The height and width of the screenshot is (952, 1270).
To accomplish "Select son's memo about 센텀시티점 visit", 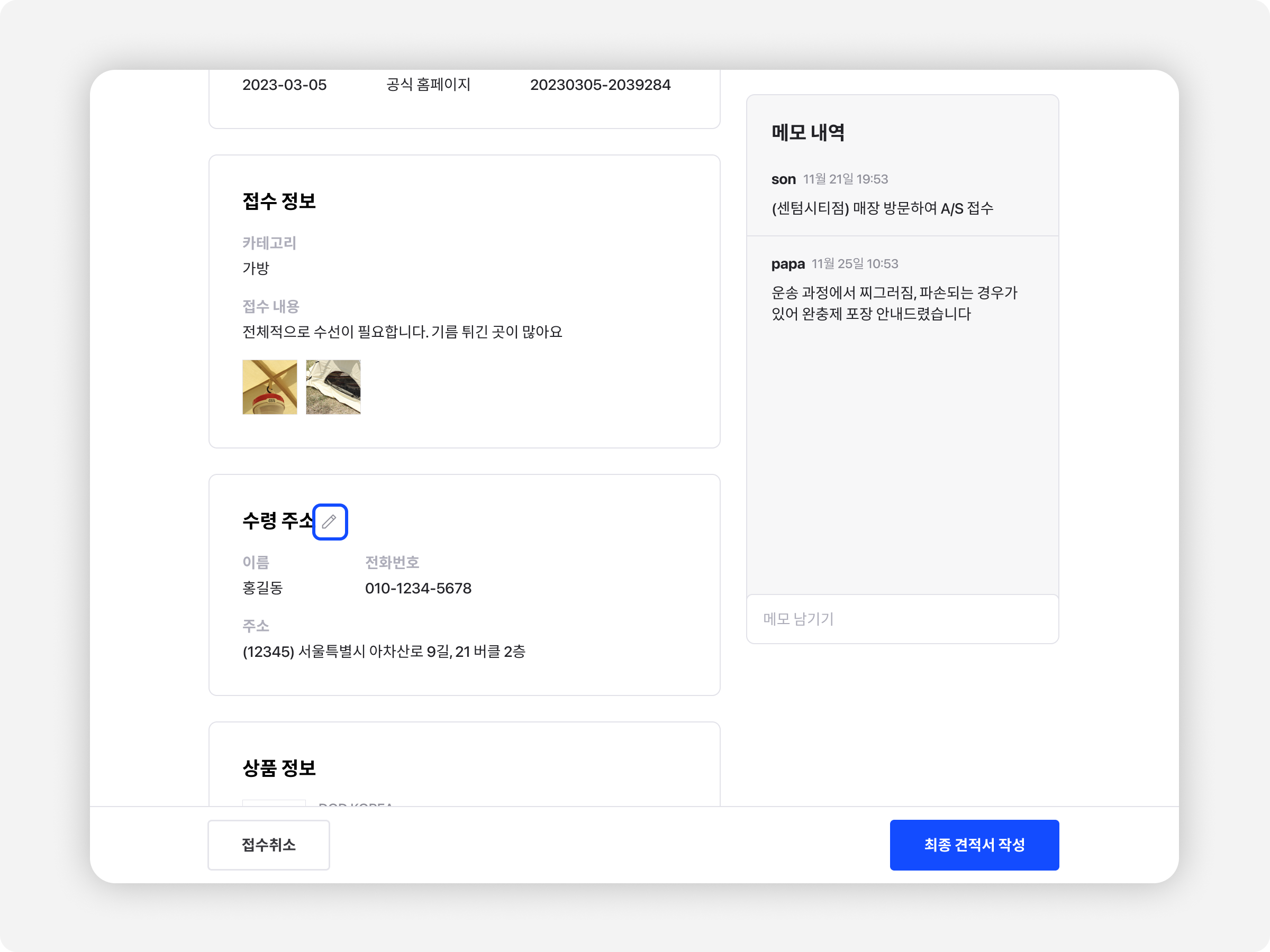I will pos(882,208).
